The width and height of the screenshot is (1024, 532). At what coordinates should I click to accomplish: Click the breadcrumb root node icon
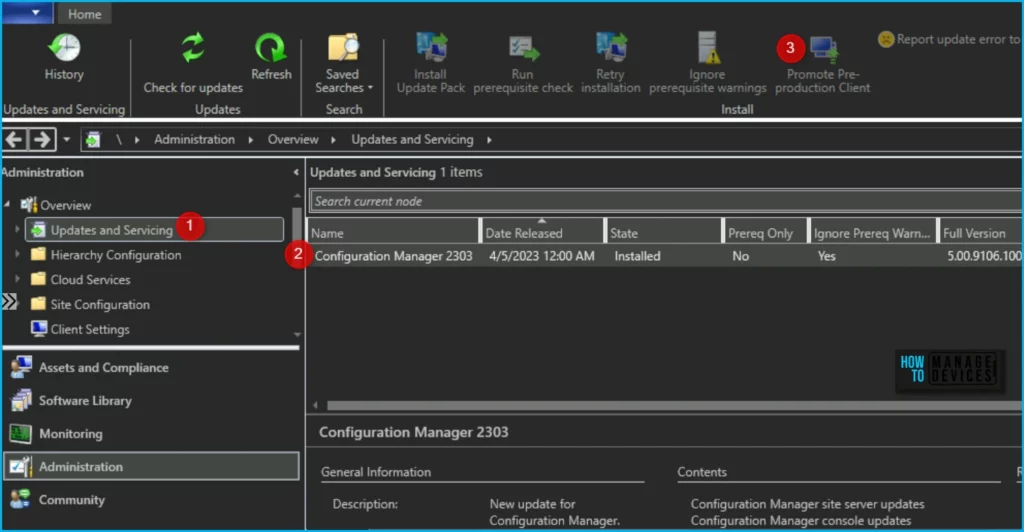click(x=93, y=139)
